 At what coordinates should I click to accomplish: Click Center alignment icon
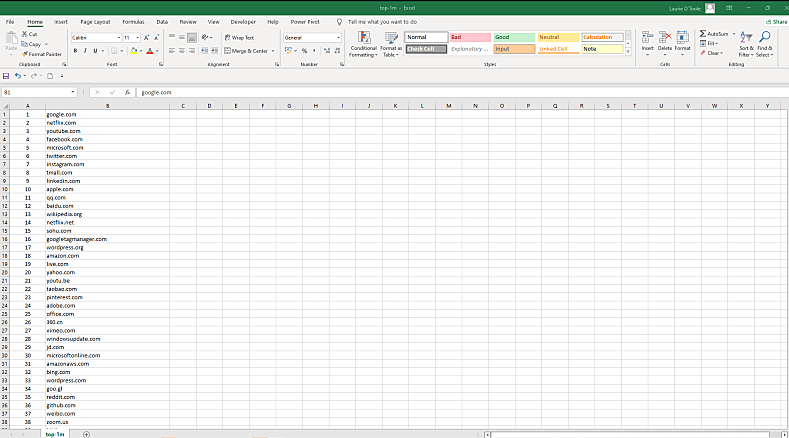click(x=182, y=51)
